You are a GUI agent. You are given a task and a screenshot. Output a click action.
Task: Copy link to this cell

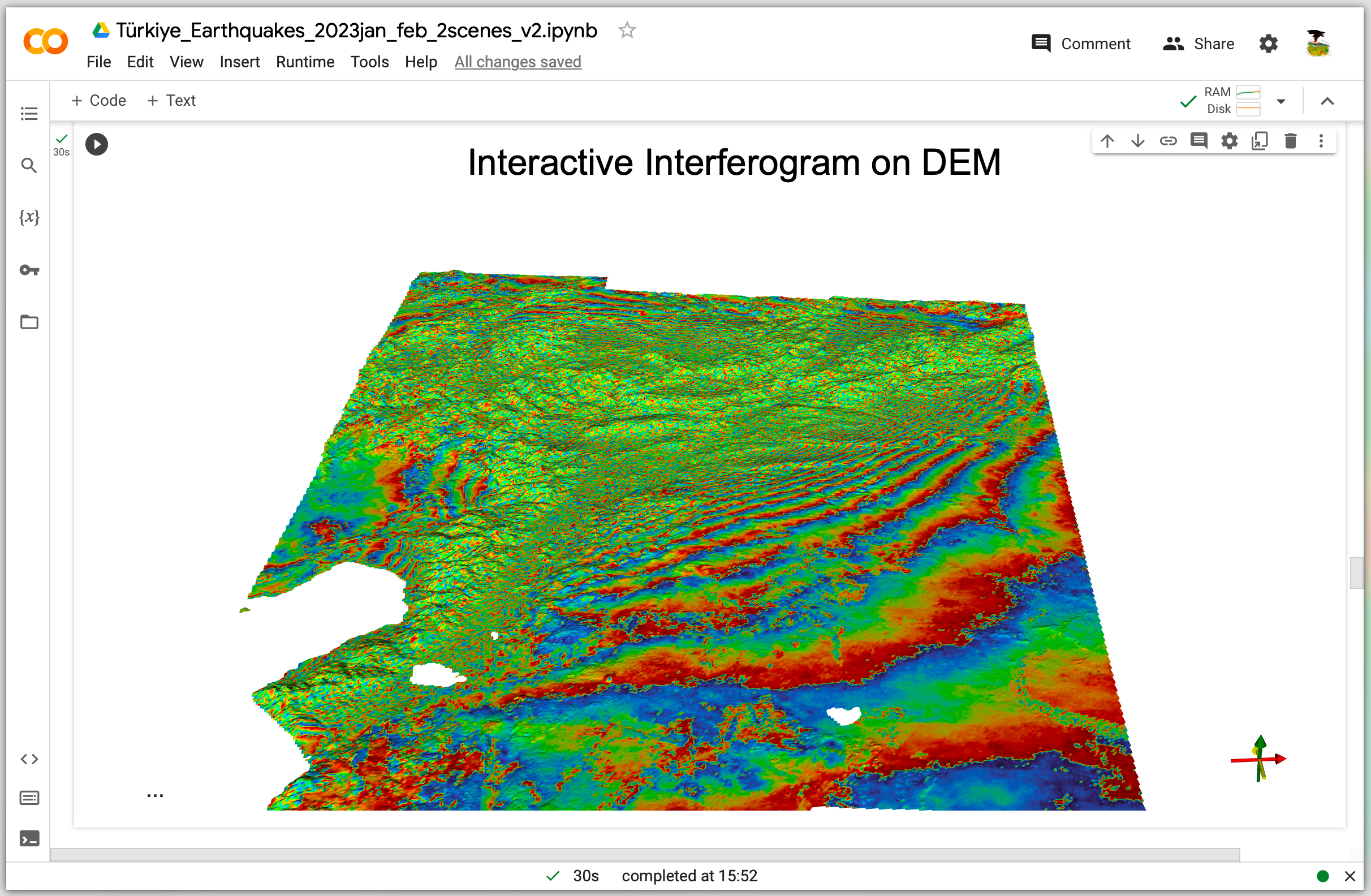pos(1168,141)
